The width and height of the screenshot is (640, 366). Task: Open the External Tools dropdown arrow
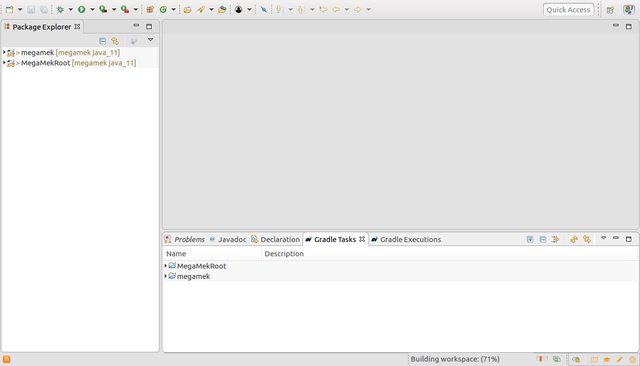click(x=136, y=9)
